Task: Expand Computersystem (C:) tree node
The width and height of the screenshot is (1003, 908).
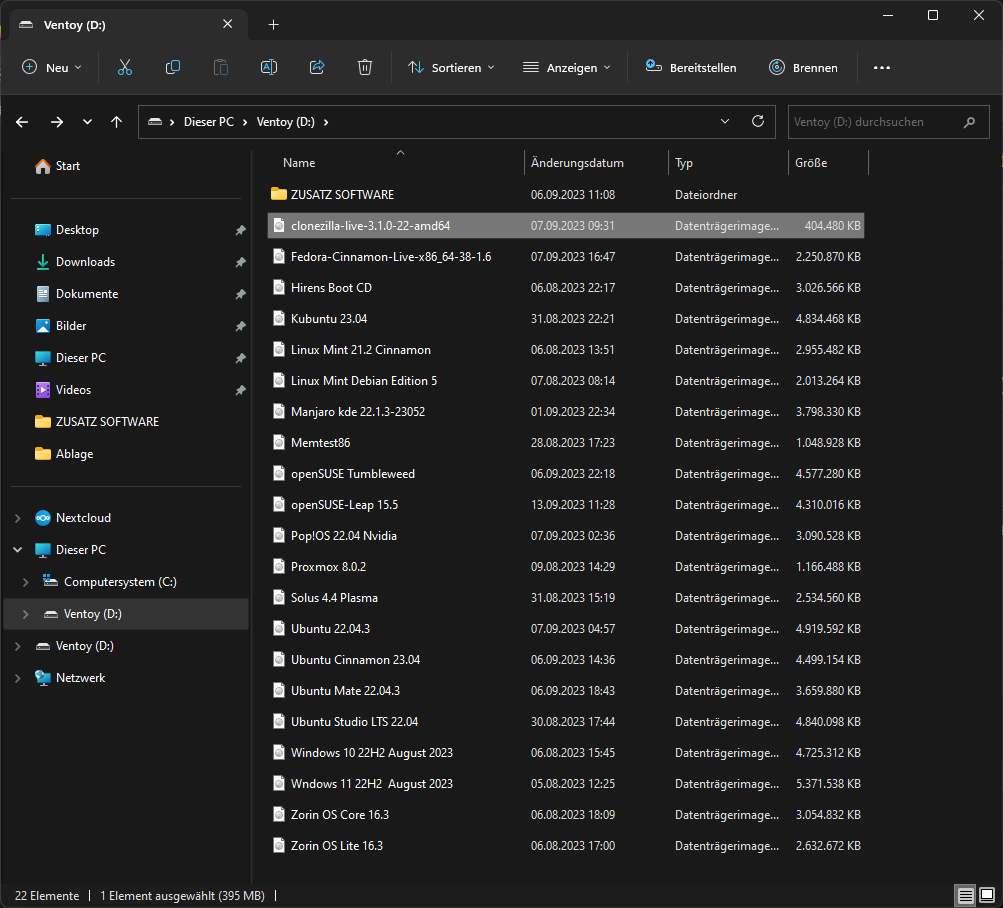Action: click(26, 582)
